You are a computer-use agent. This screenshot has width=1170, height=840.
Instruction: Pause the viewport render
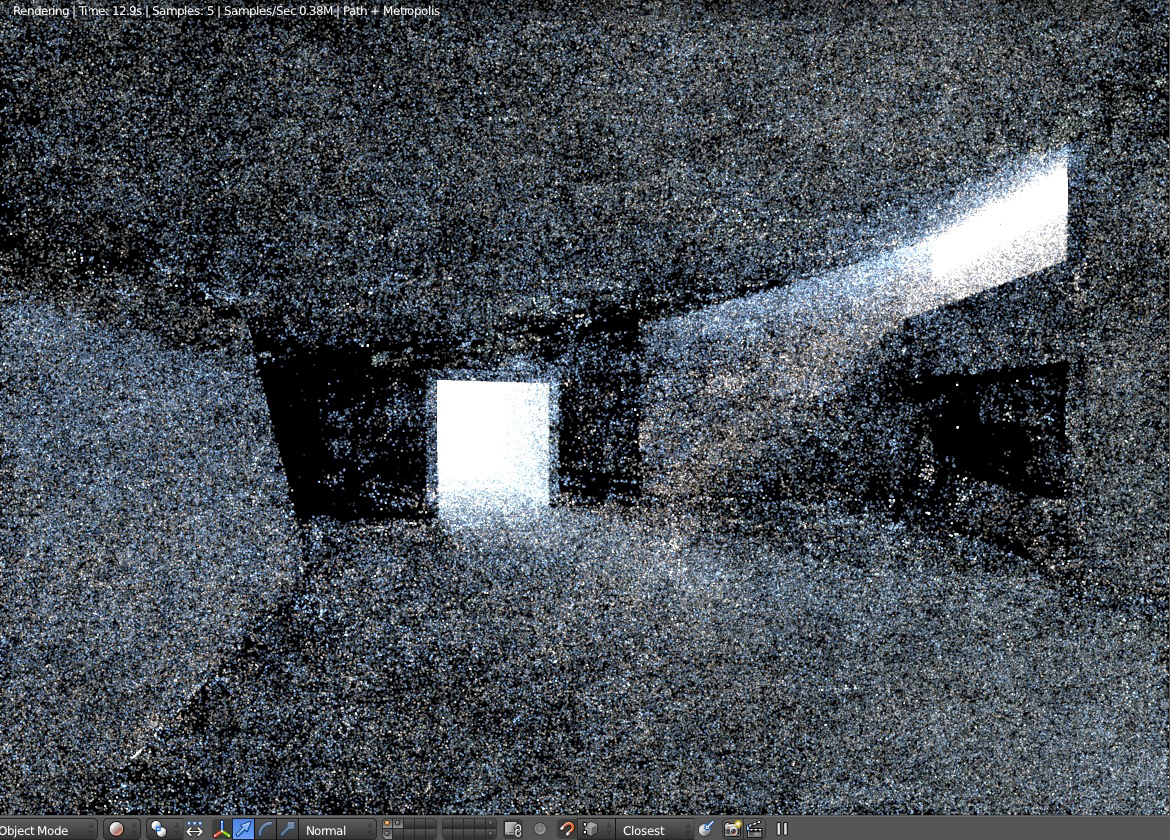(782, 829)
